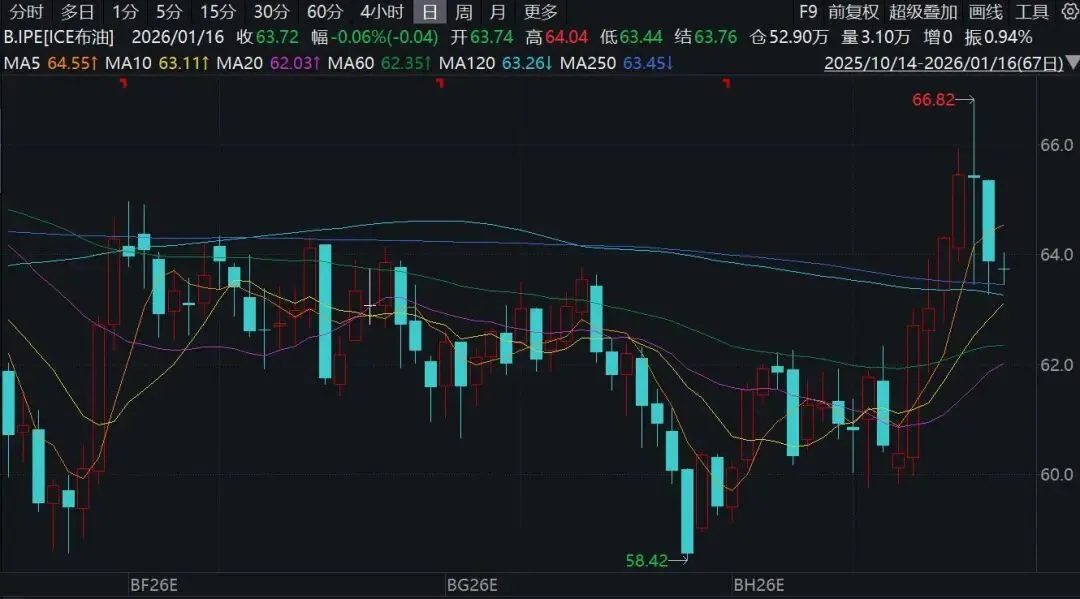Open the 工具 tools menu
Image resolution: width=1080 pixels, height=599 pixels.
(1032, 12)
